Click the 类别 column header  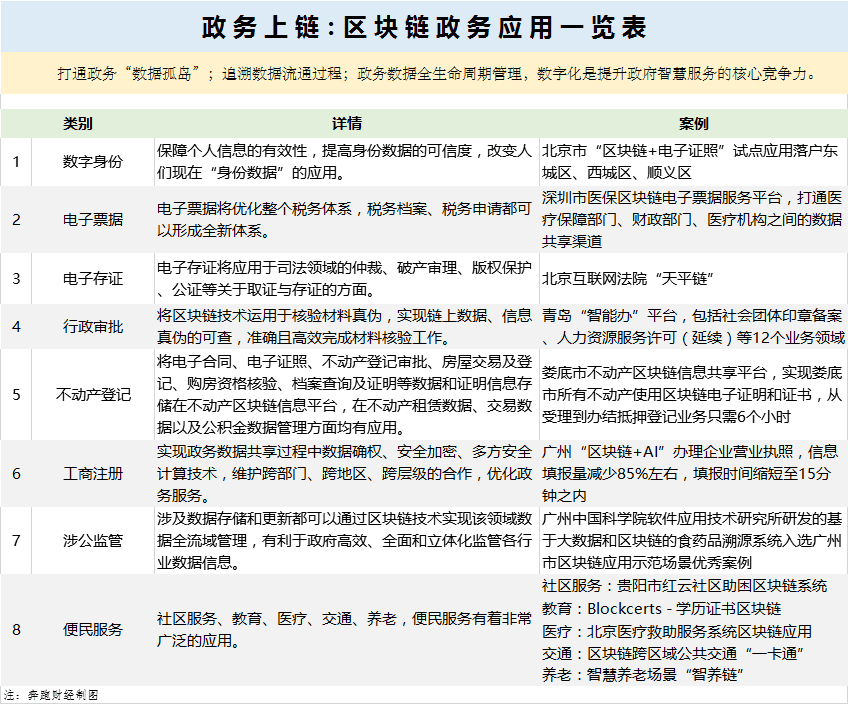(x=77, y=124)
